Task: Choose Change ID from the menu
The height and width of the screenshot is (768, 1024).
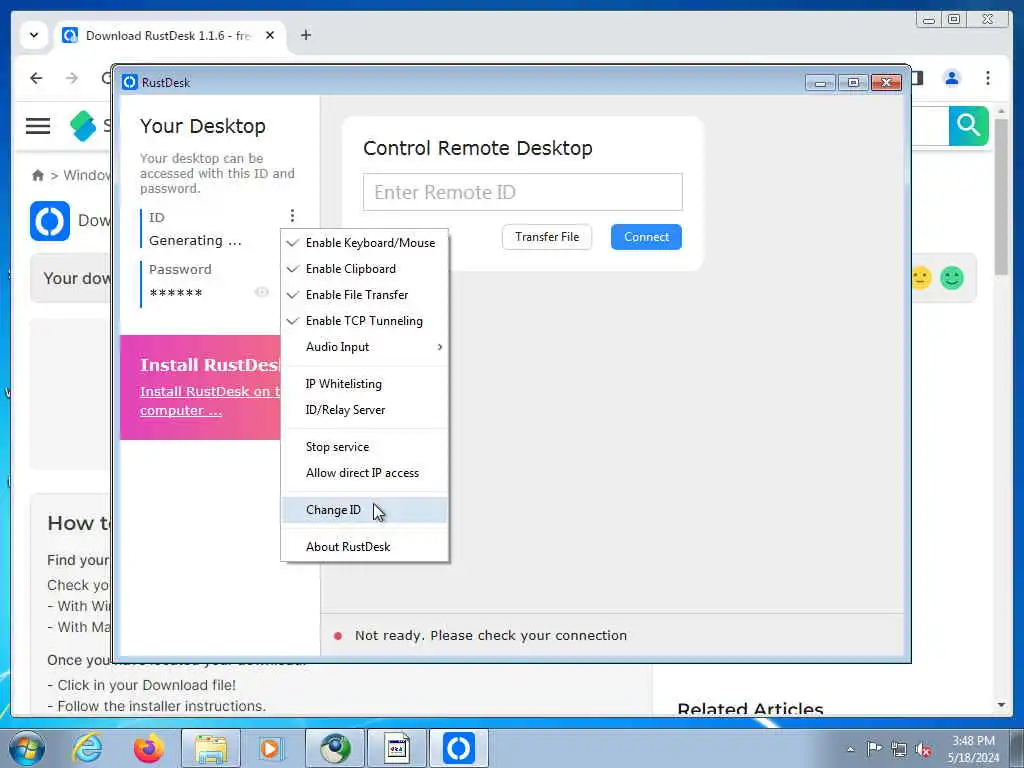Action: (x=364, y=510)
